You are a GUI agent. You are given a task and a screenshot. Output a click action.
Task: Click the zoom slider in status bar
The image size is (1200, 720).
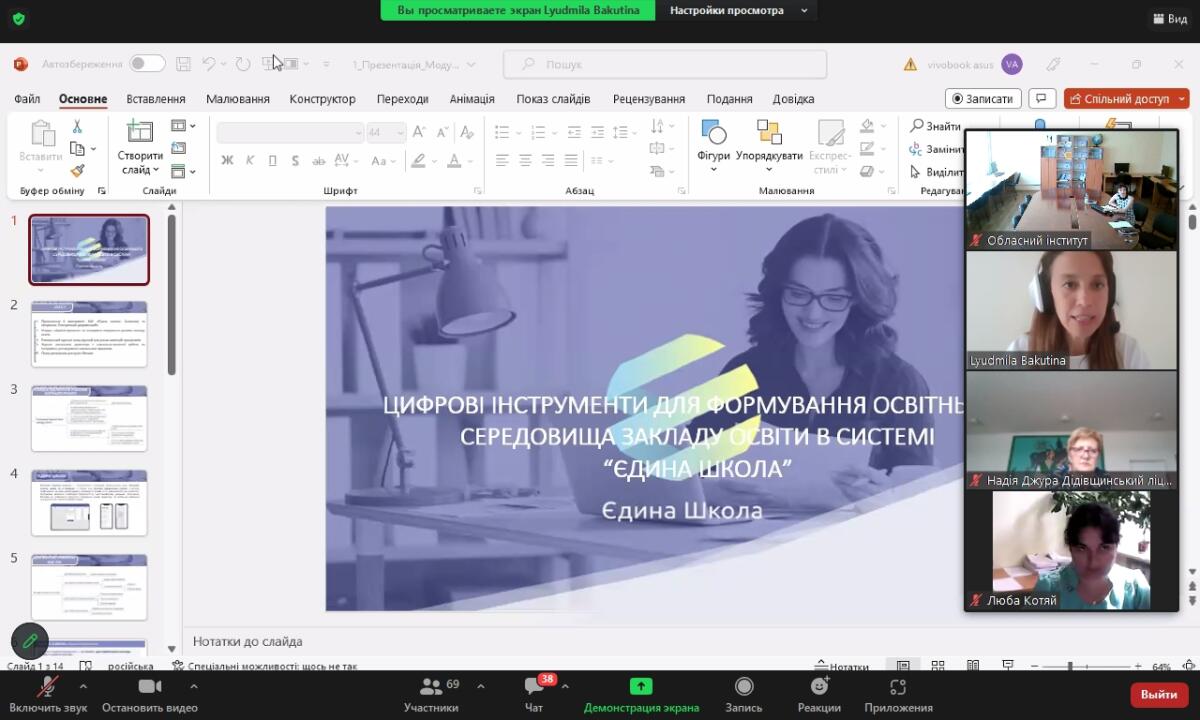(1088, 666)
